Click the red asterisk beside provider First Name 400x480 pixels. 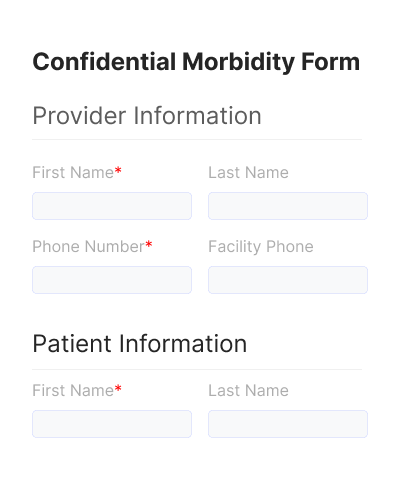click(x=118, y=171)
